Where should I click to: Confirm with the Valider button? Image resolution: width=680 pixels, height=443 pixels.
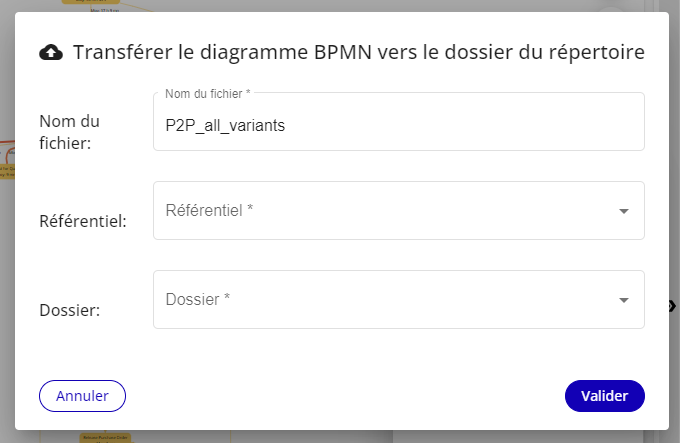[x=604, y=396]
